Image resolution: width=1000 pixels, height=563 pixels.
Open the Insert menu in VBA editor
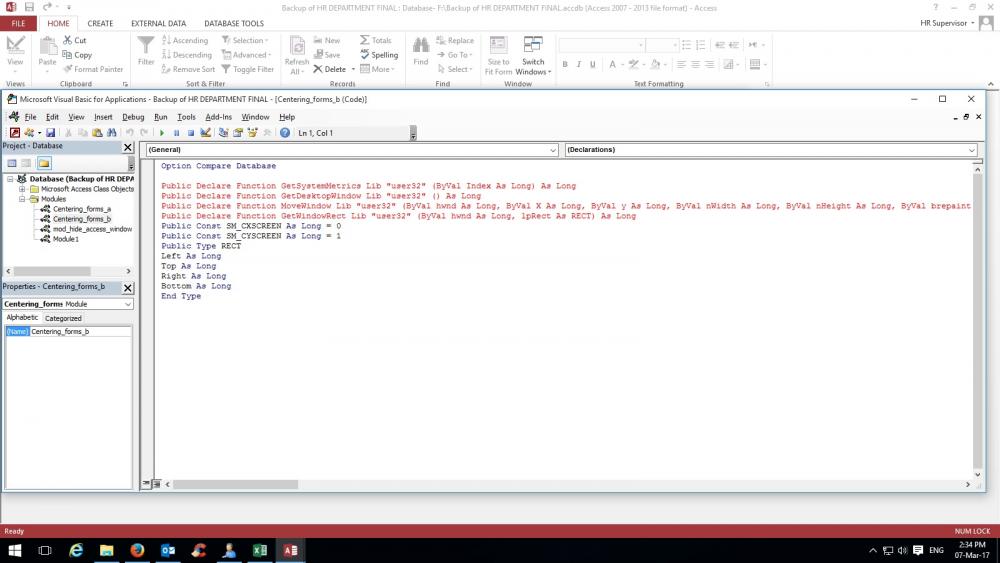point(103,117)
